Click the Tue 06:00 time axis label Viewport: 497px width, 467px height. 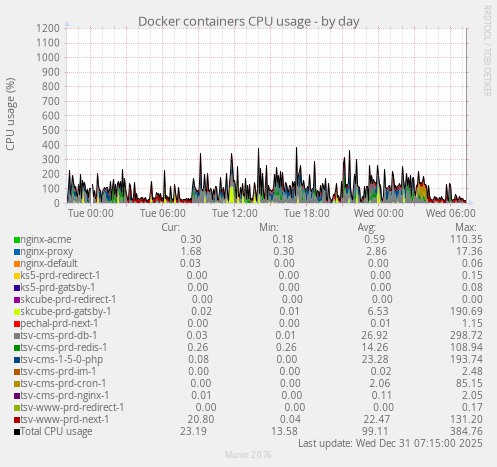click(x=163, y=213)
